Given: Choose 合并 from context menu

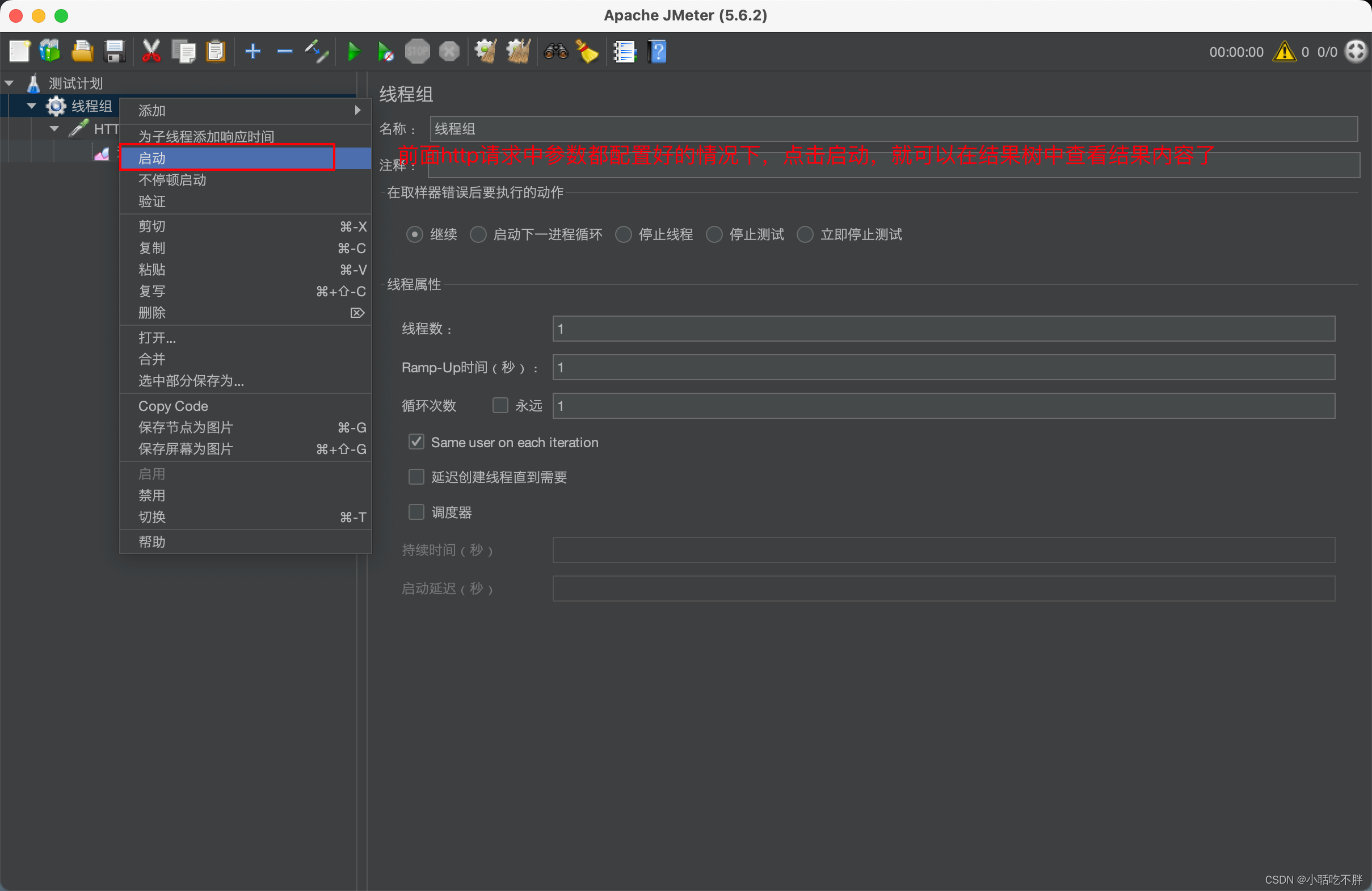Looking at the screenshot, I should pos(245,359).
